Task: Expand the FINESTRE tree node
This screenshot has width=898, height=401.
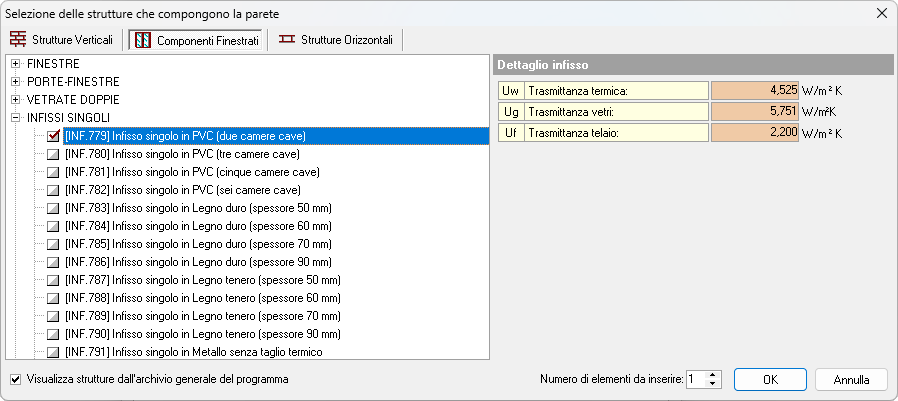Action: pyautogui.click(x=16, y=64)
